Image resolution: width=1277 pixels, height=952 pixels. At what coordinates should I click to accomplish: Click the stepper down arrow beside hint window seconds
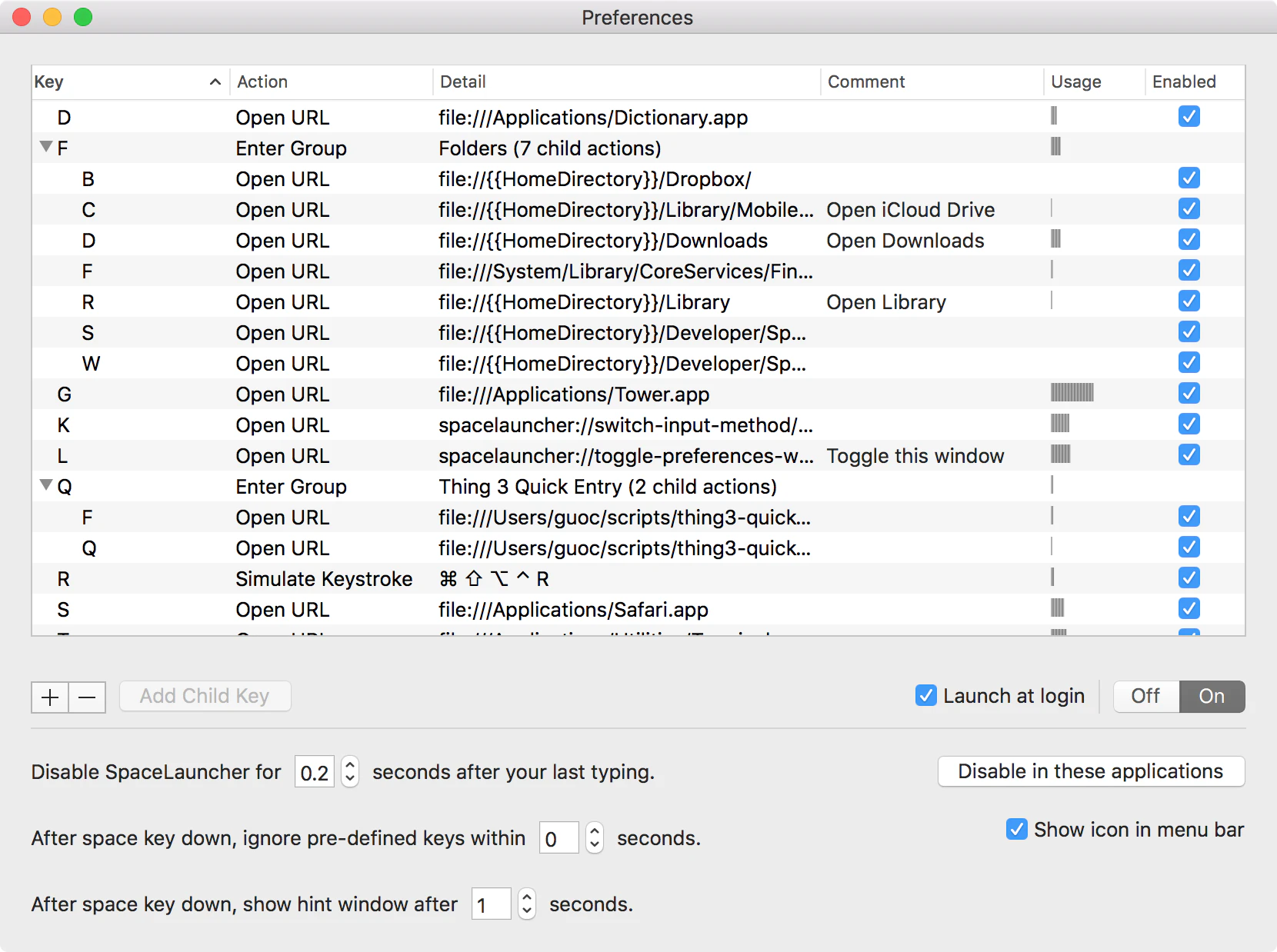coord(527,911)
